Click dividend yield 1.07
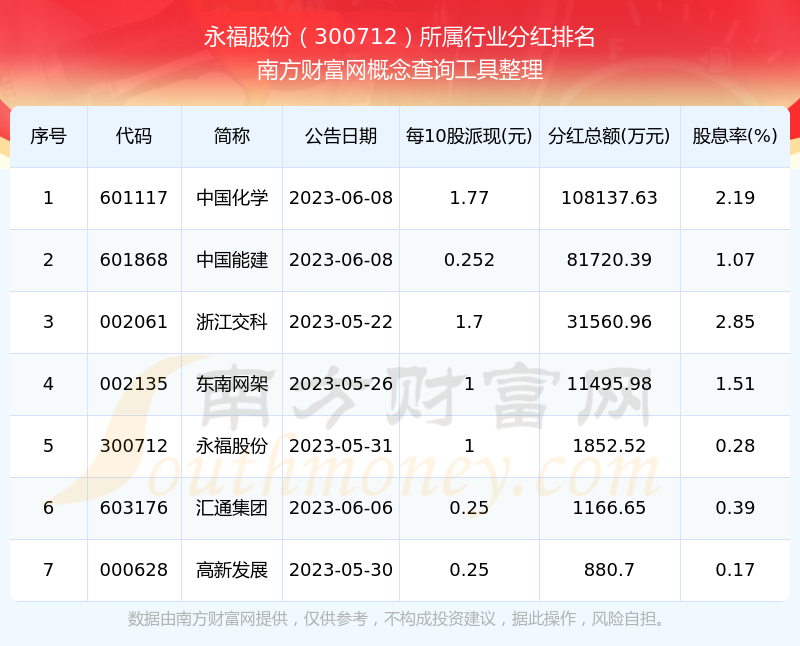 tap(735, 260)
